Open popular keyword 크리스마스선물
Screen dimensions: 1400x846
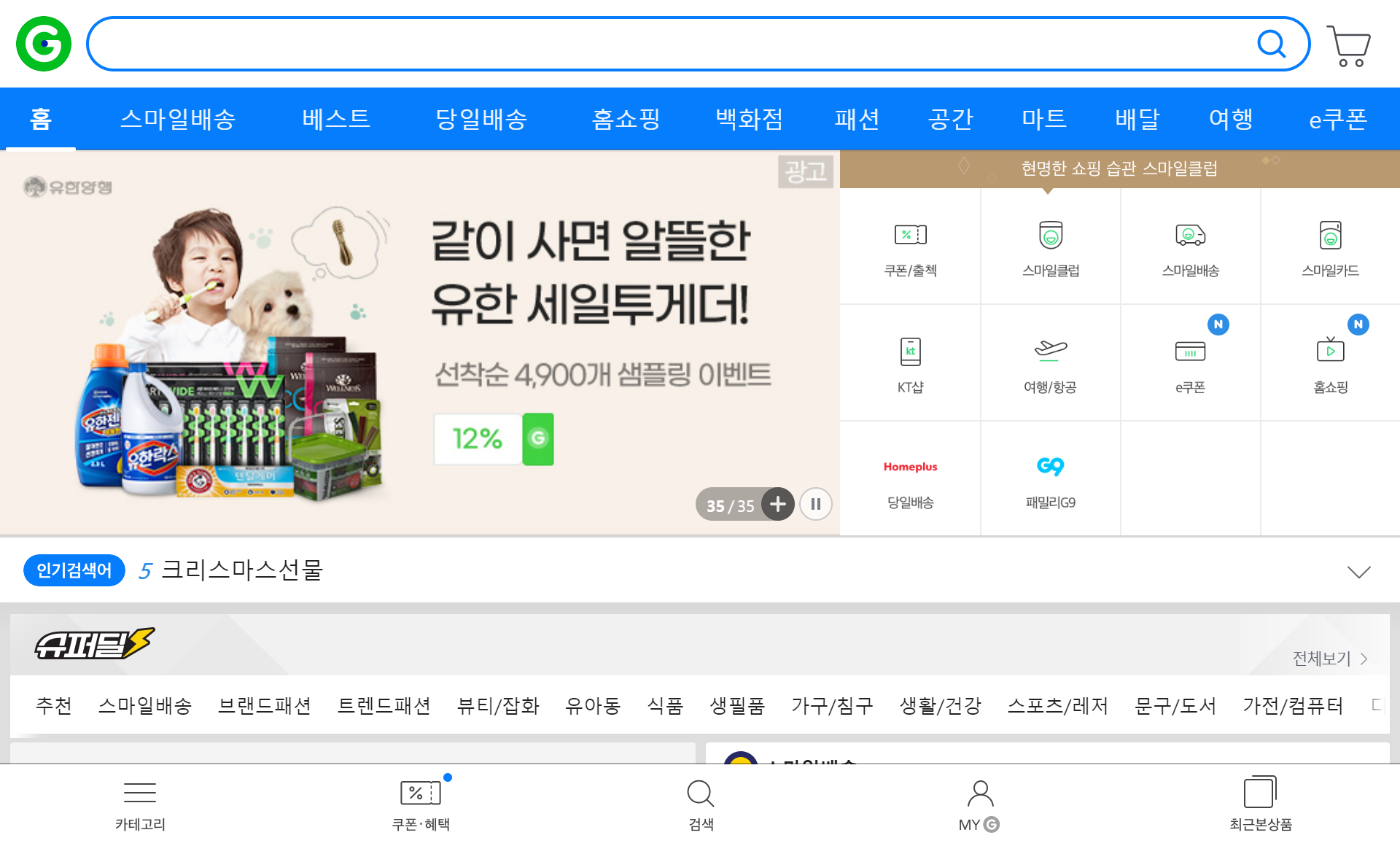[242, 570]
